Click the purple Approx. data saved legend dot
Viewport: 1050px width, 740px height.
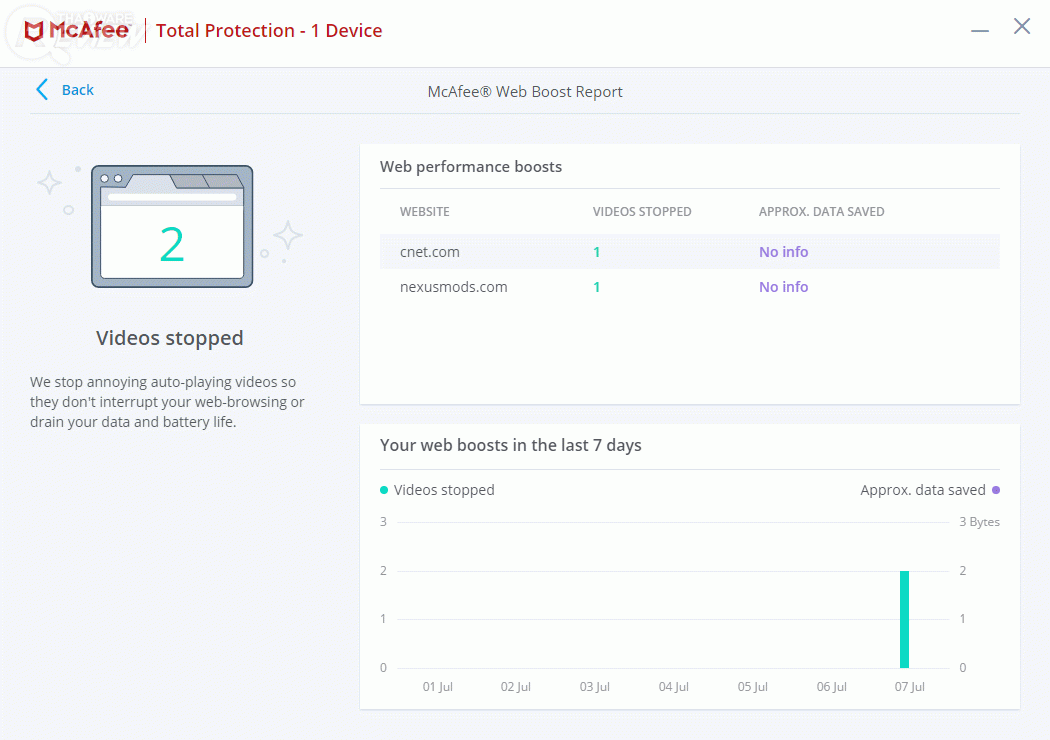tap(995, 490)
